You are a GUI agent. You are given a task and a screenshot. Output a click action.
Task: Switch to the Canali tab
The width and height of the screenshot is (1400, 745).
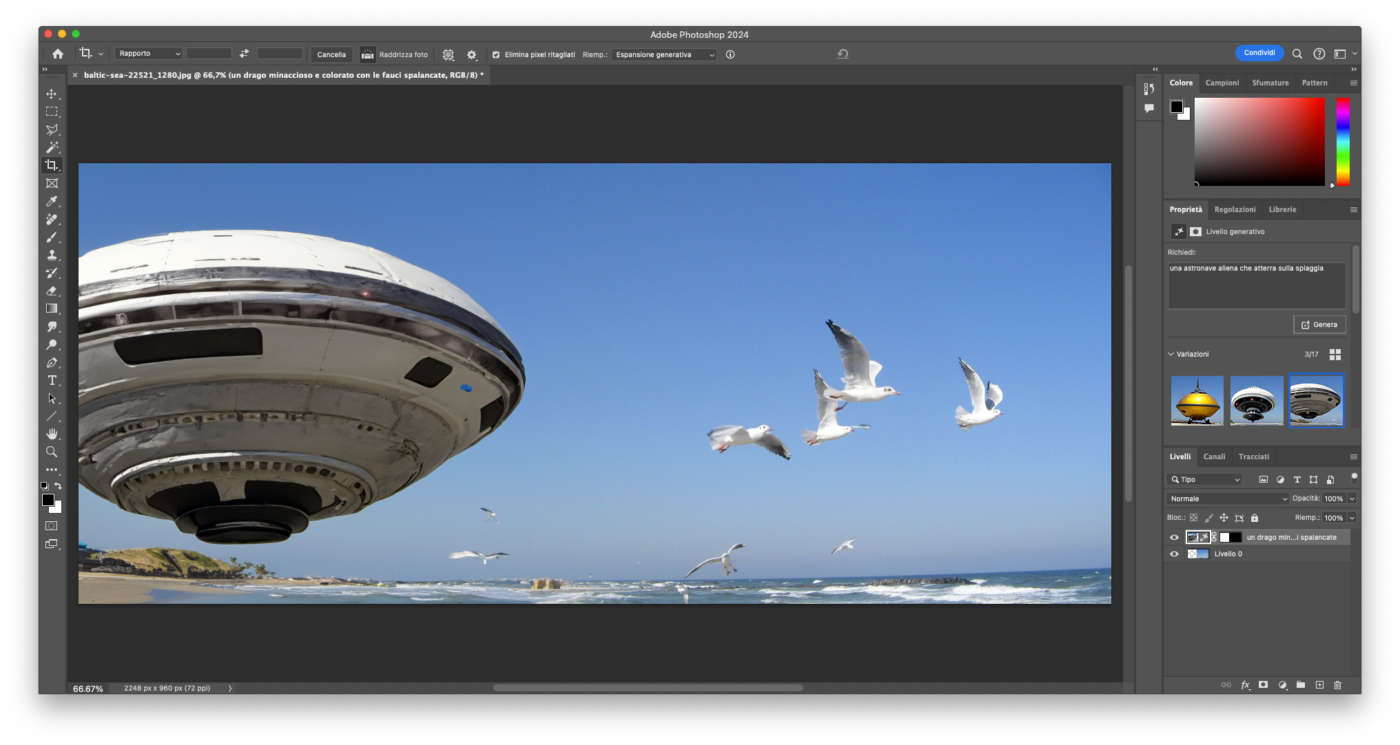pyautogui.click(x=1214, y=457)
